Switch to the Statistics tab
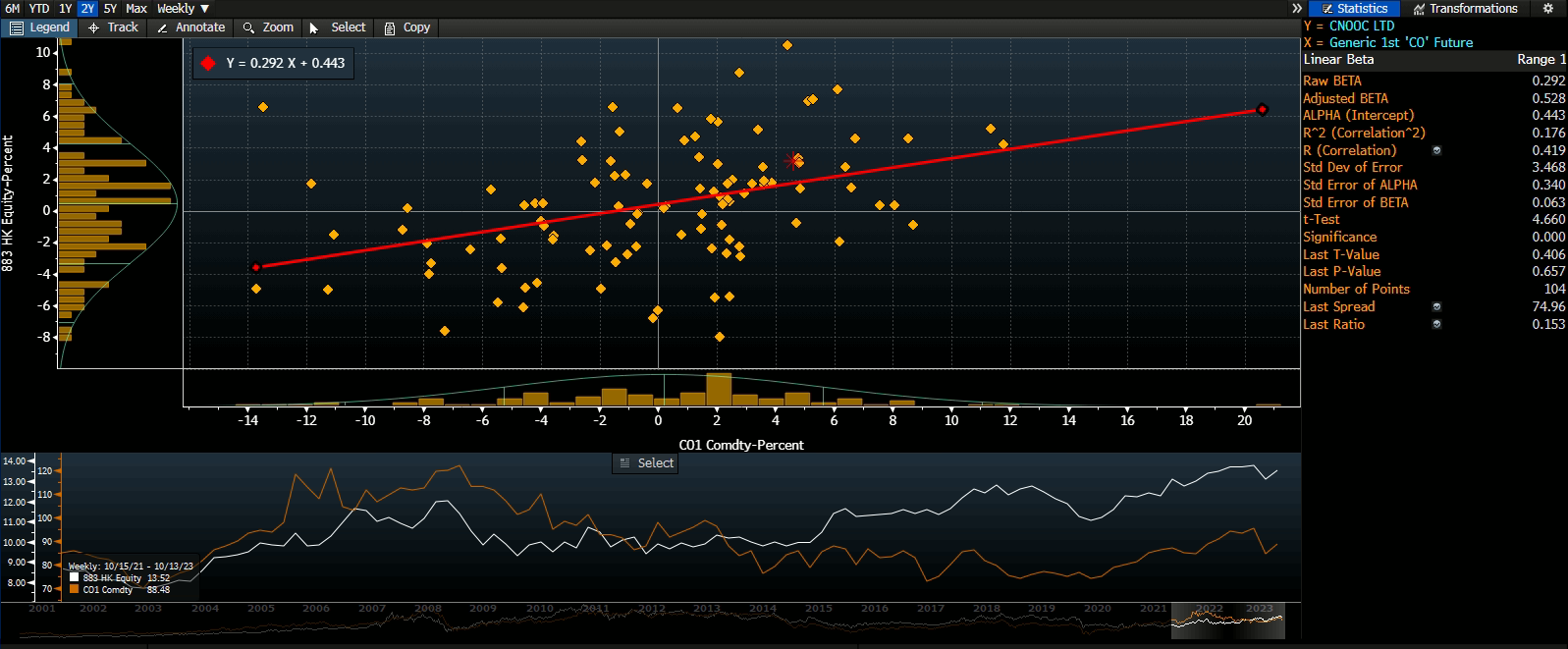This screenshot has height=649, width=1568. 1354,8
